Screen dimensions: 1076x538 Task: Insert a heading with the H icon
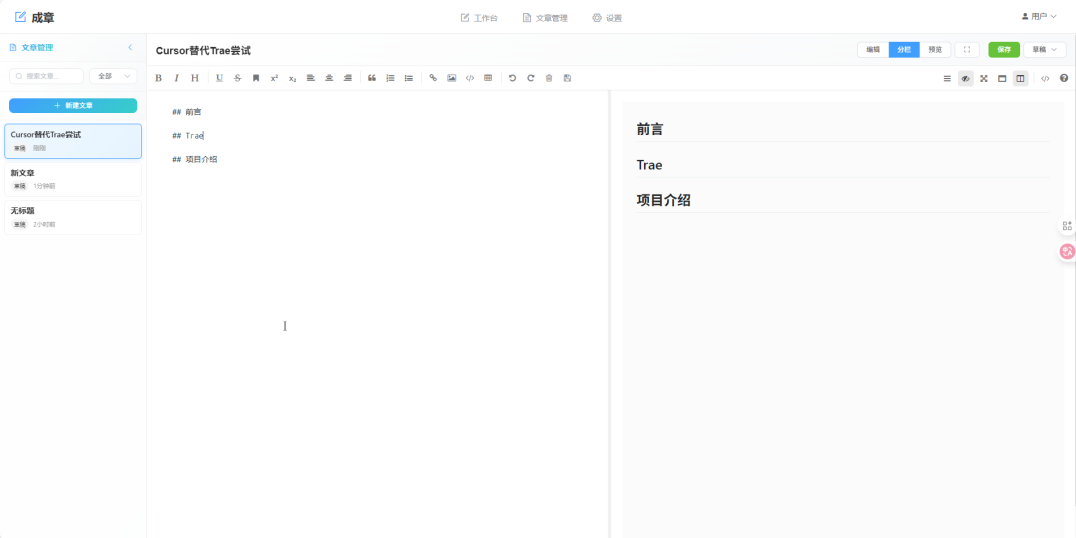coord(195,78)
